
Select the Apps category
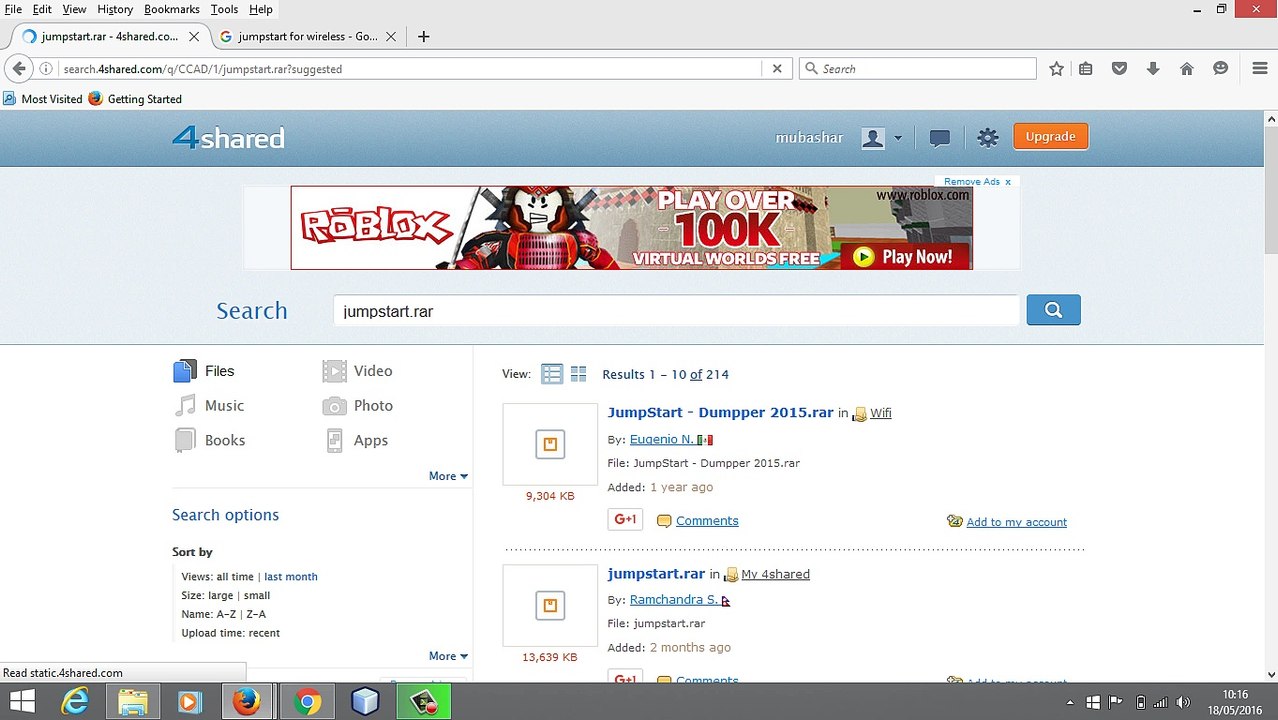355,440
